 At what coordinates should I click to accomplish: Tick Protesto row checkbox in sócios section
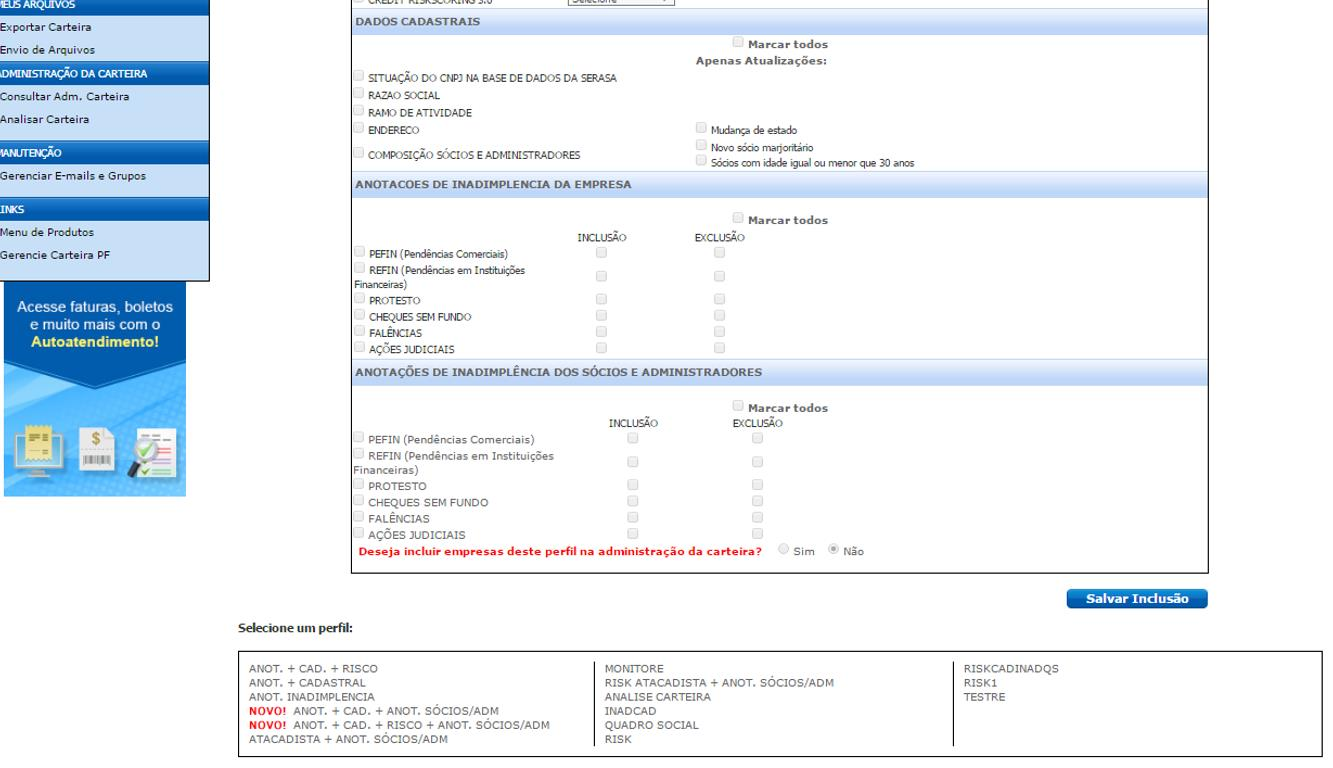click(x=360, y=484)
